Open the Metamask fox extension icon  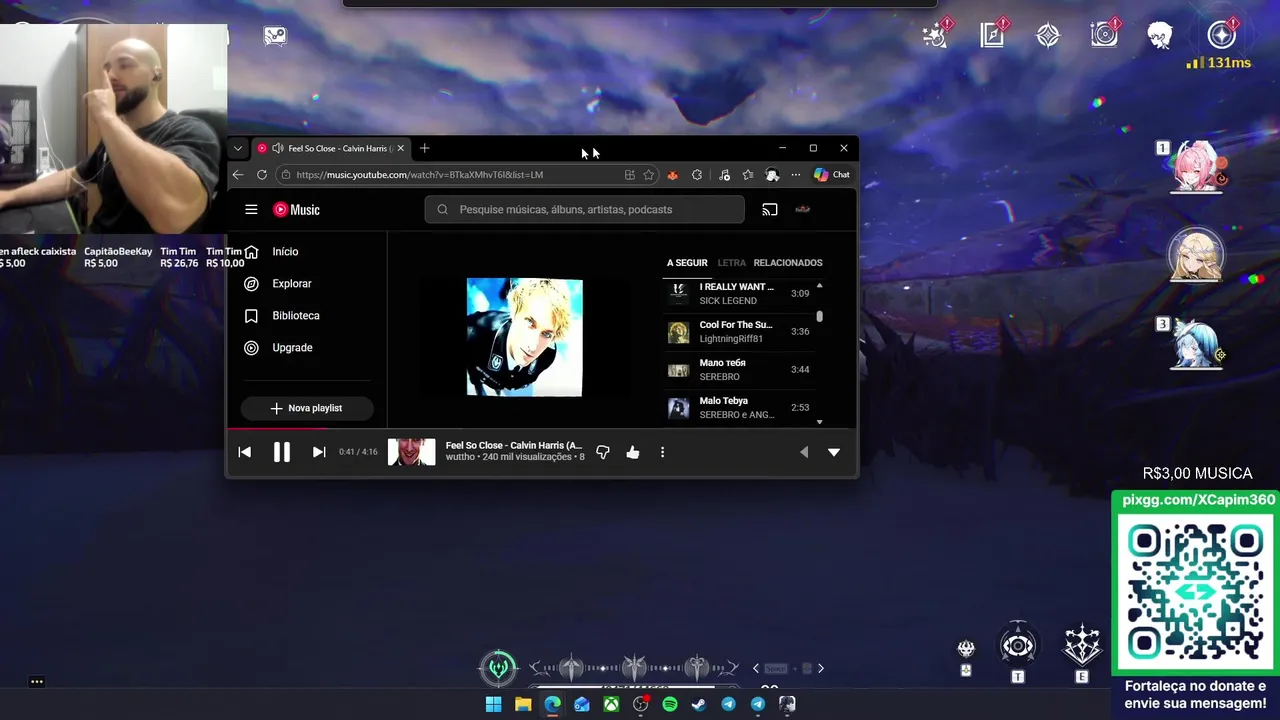[672, 175]
